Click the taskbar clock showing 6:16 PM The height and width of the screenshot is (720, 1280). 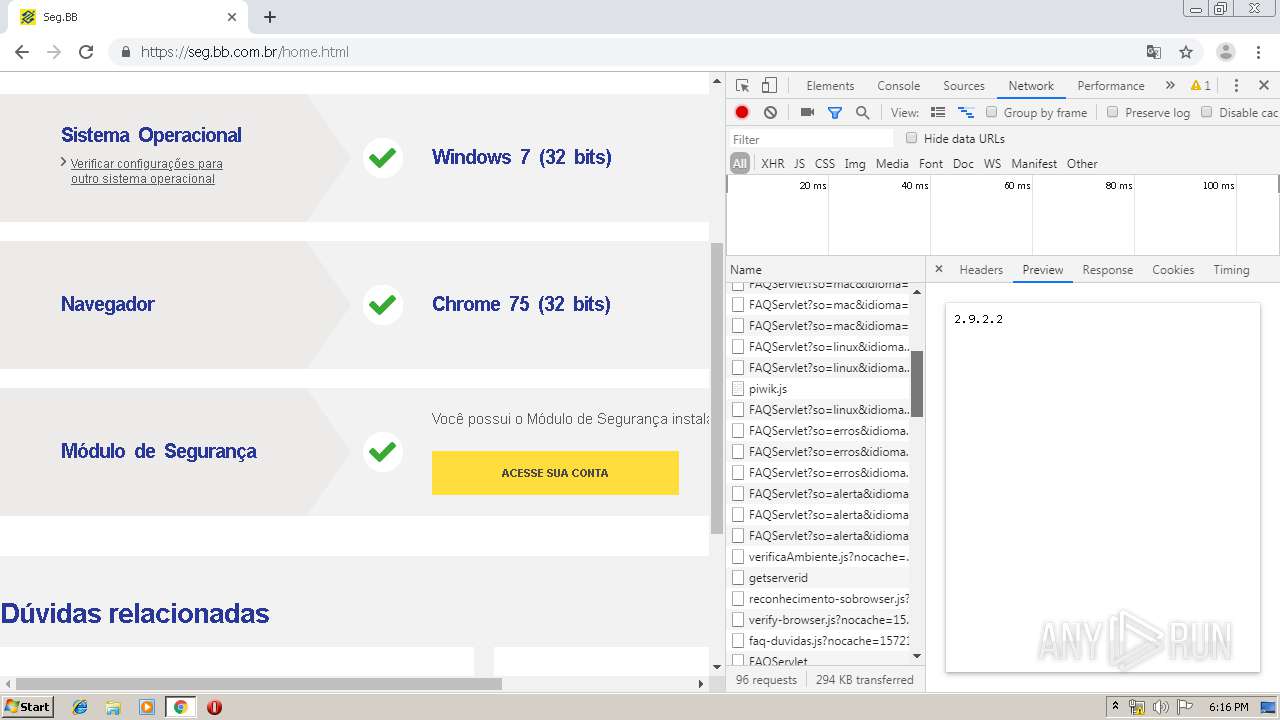click(x=1228, y=707)
